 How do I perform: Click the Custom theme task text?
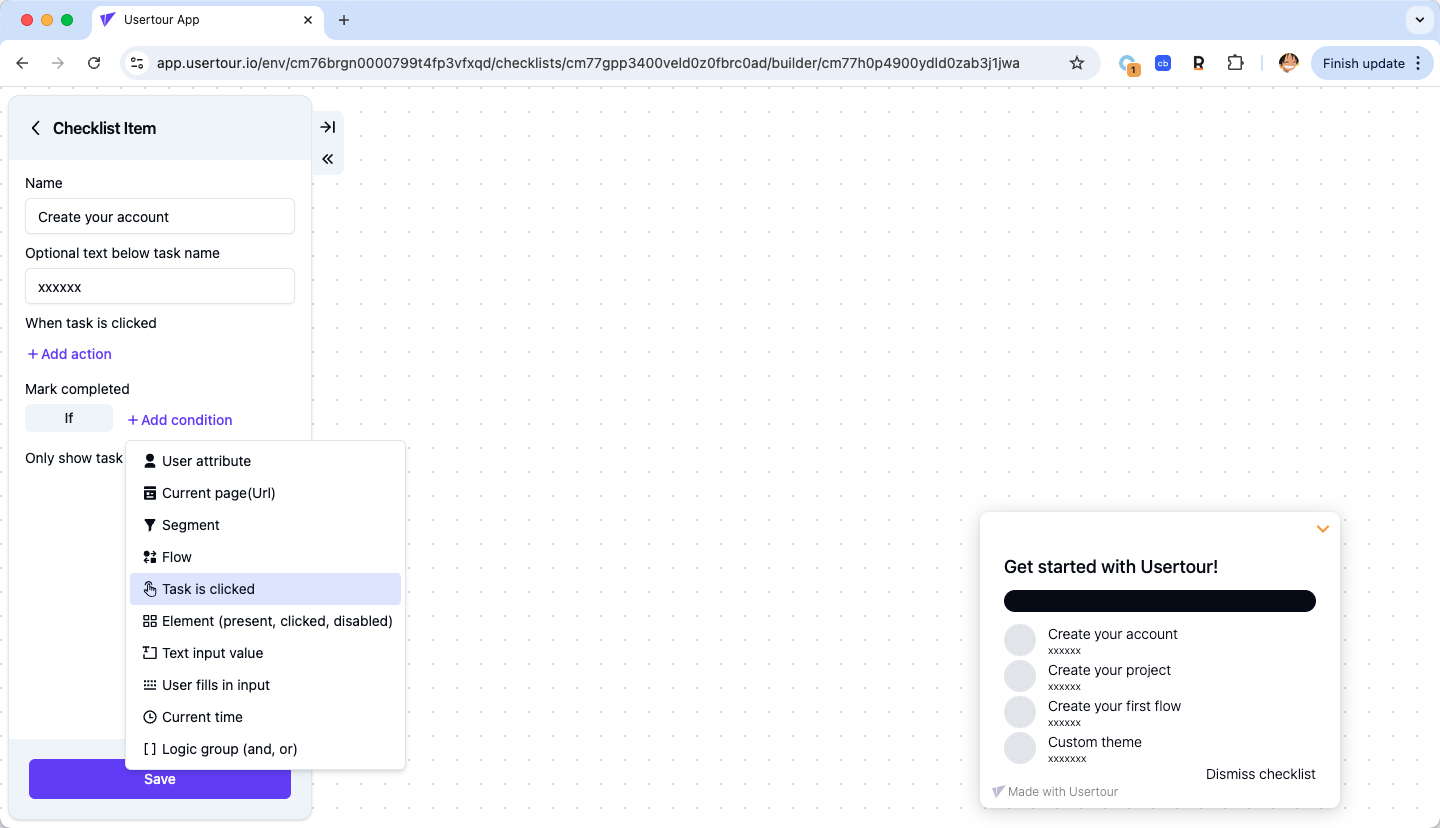pyautogui.click(x=1095, y=742)
